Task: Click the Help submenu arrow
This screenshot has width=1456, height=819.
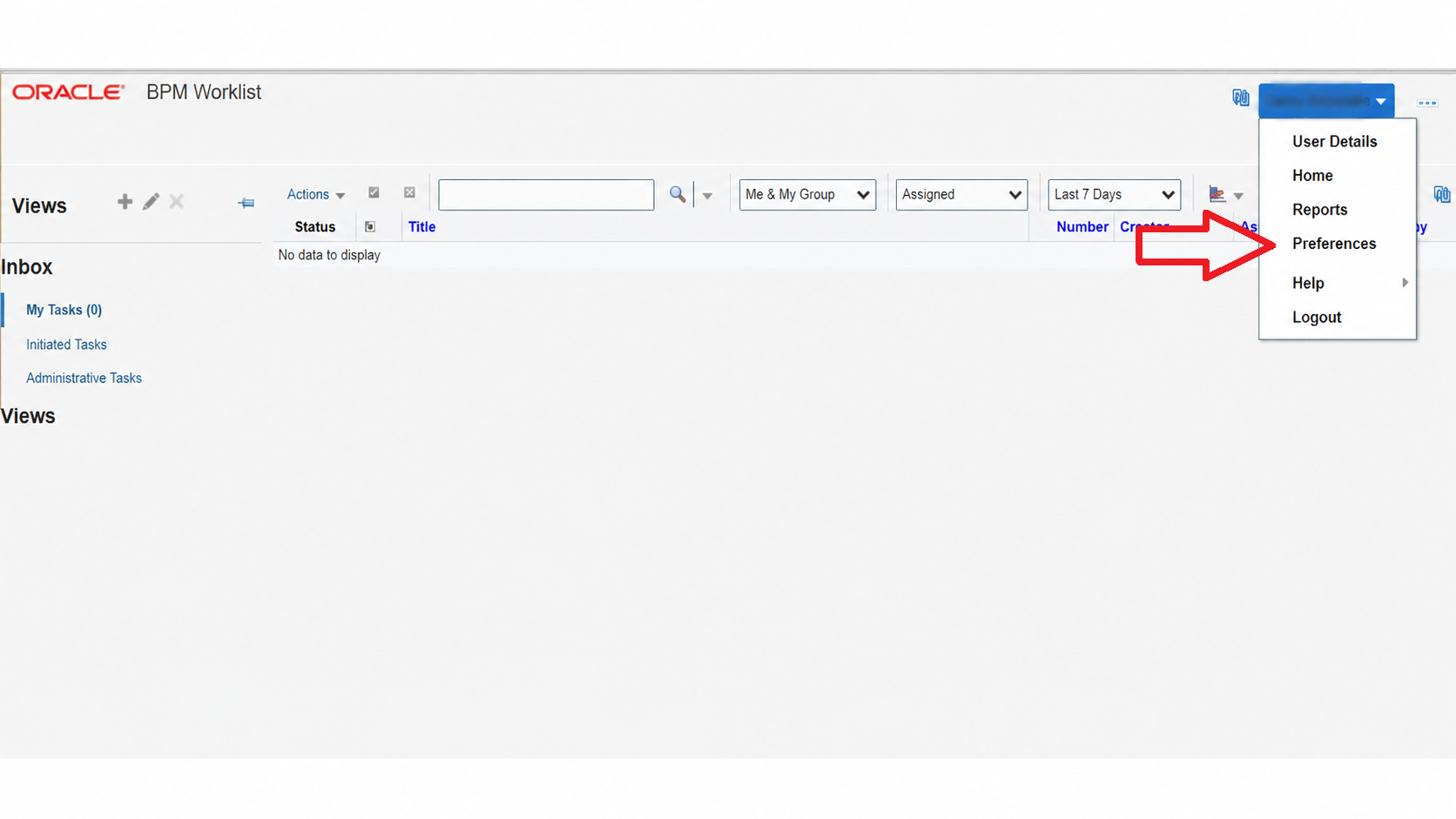Action: (1405, 283)
